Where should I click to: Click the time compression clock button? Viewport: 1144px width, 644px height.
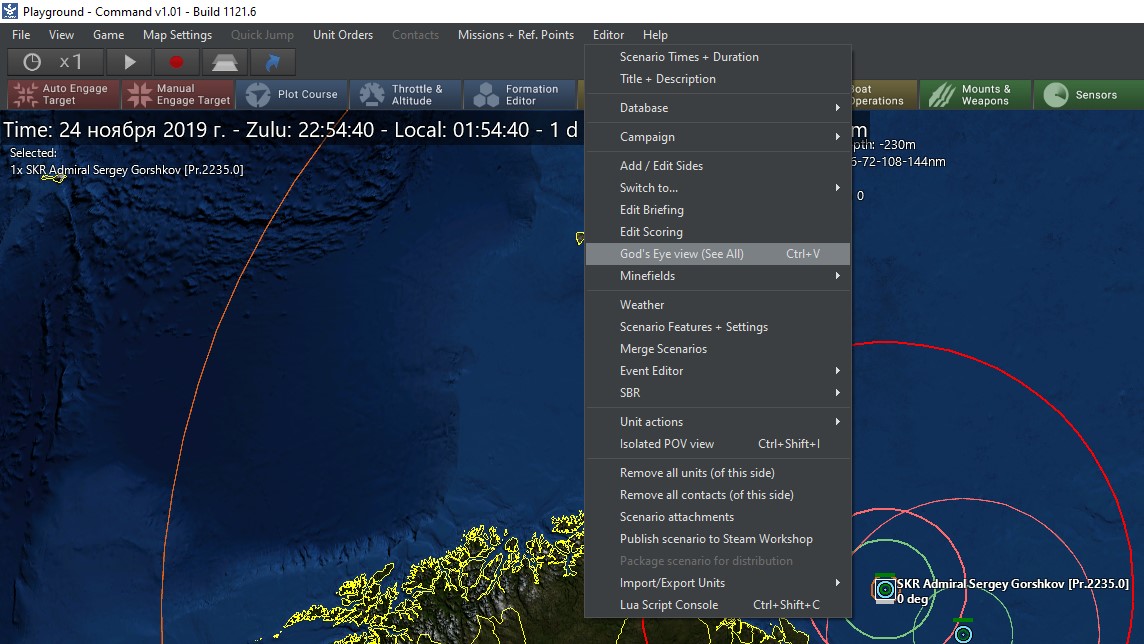point(53,62)
